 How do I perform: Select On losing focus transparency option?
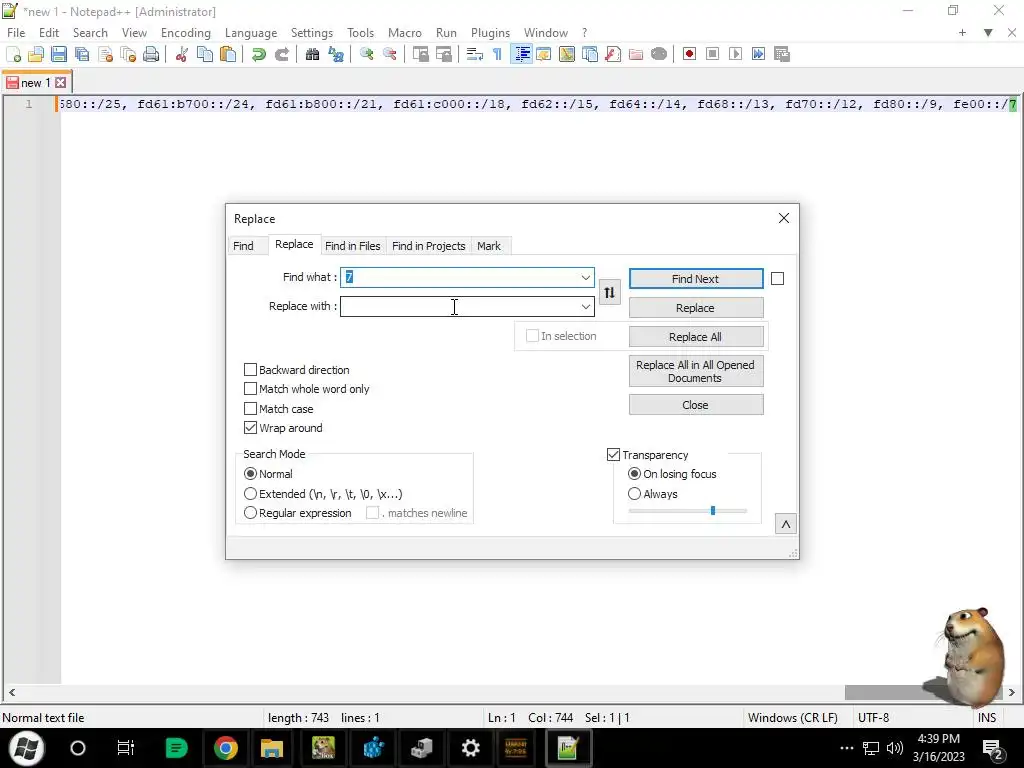pos(634,473)
